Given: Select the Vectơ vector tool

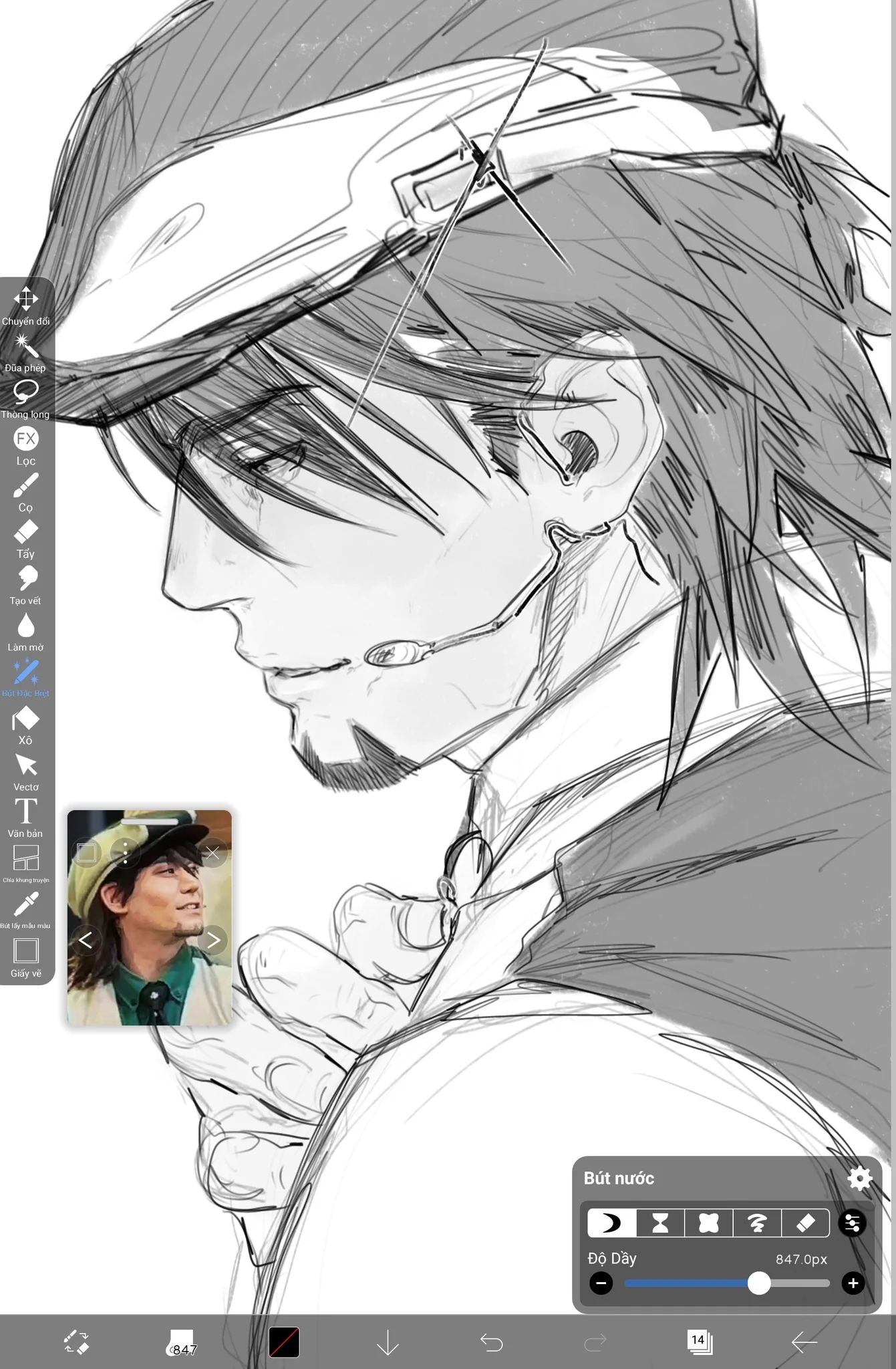Looking at the screenshot, I should pyautogui.click(x=25, y=772).
